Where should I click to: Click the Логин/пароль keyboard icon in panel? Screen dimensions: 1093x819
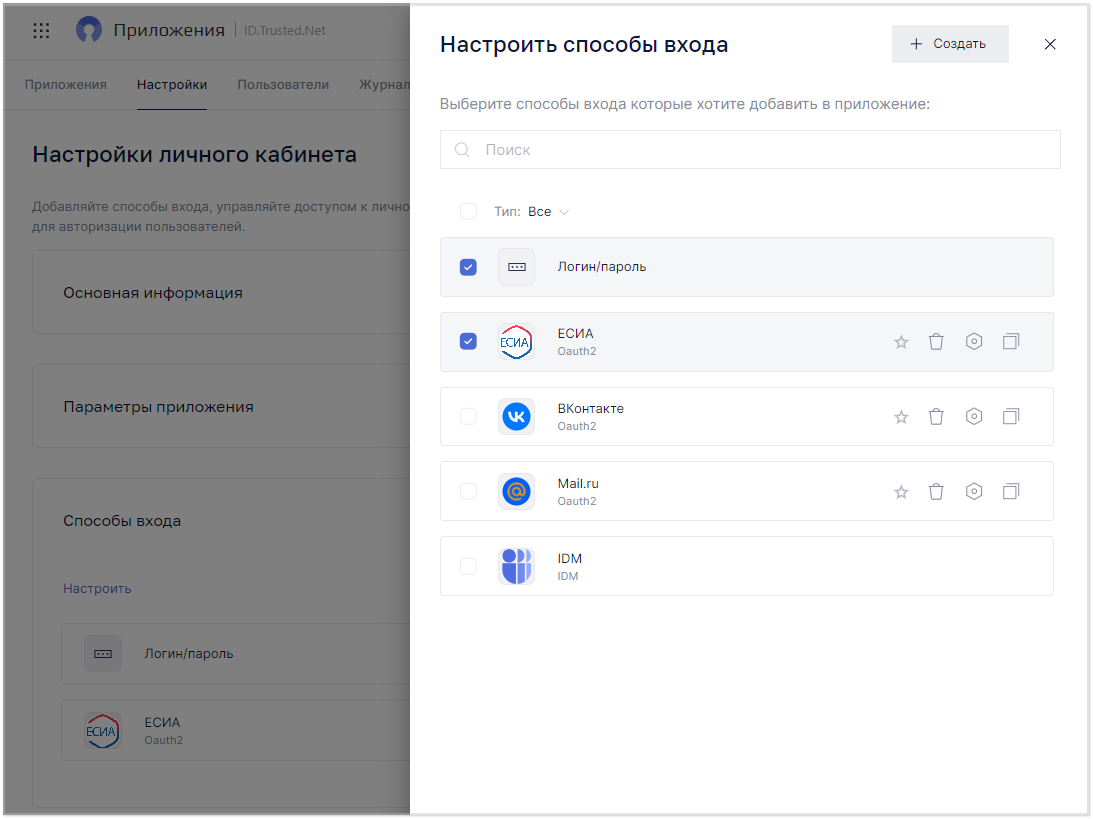click(x=516, y=267)
